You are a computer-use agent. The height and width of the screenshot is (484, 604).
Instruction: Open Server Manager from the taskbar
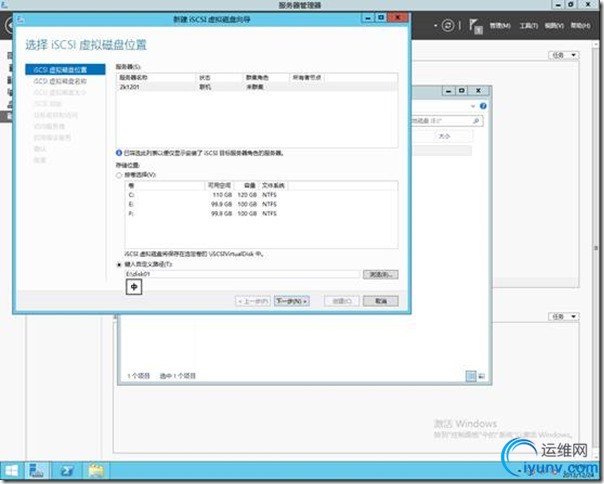pos(38,471)
